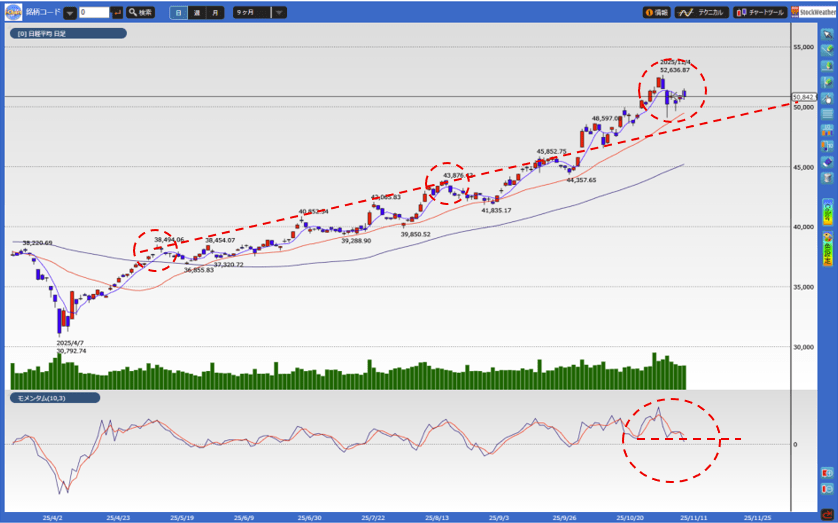The image size is (838, 523).
Task: Expand the 銘柄コード dropdown arrow
Action: pyautogui.click(x=70, y=12)
